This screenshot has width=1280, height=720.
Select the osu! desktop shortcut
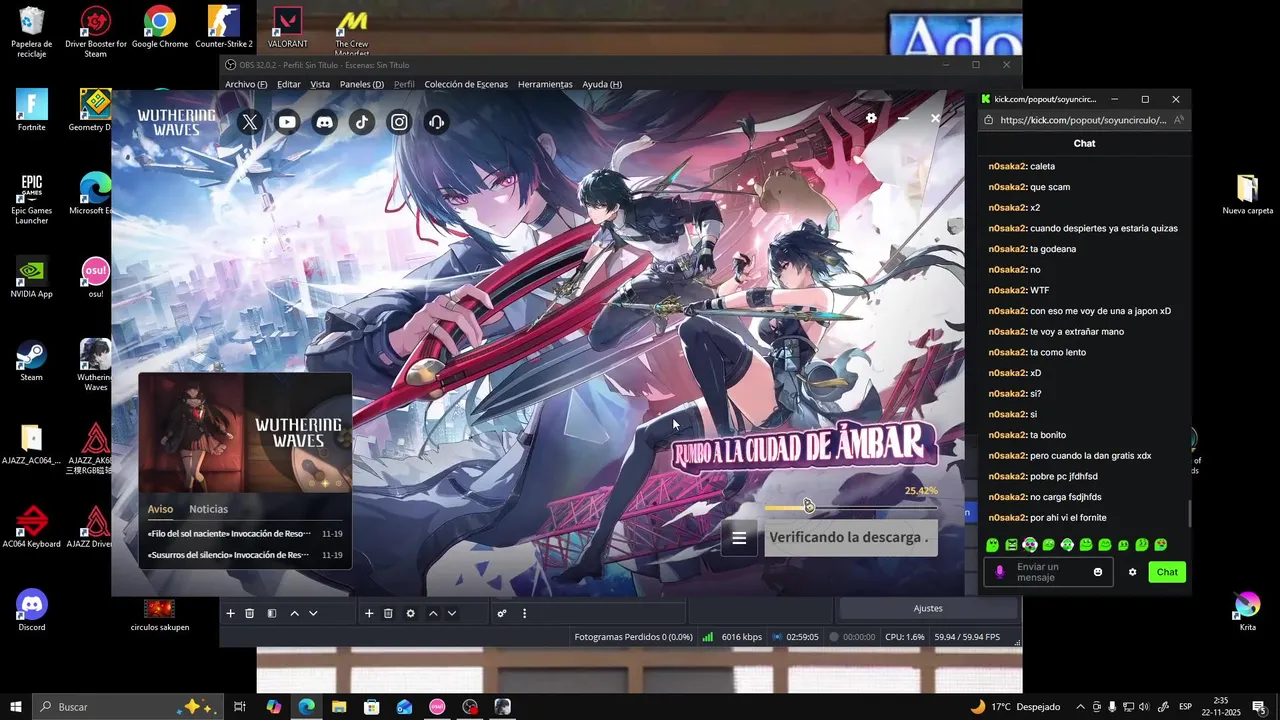tap(96, 278)
